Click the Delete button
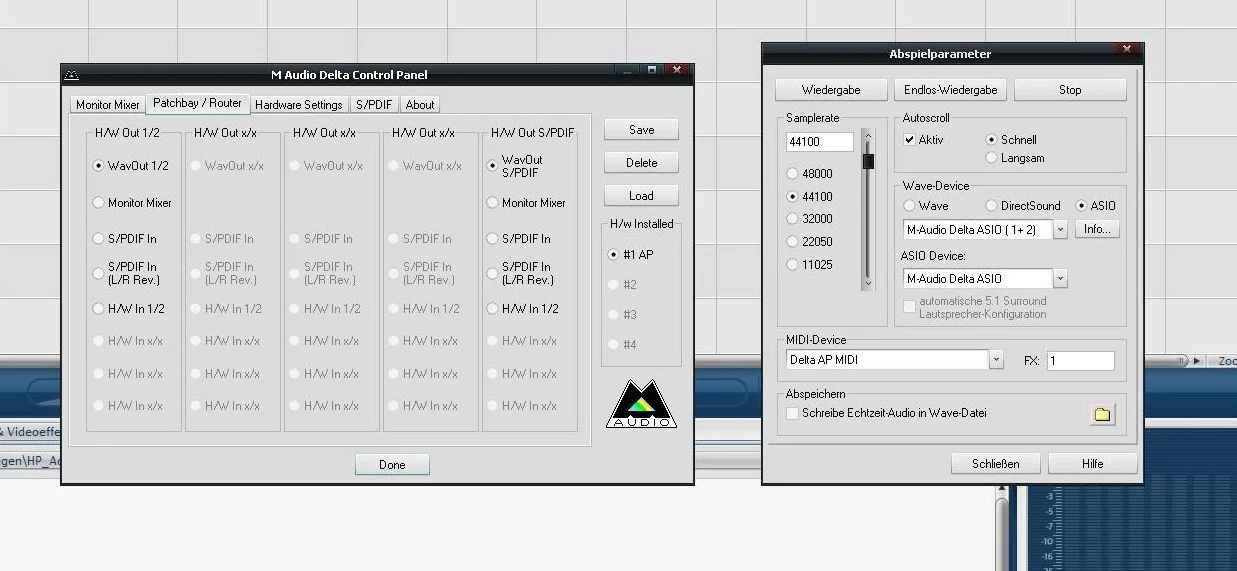1237x571 pixels. (x=642, y=163)
